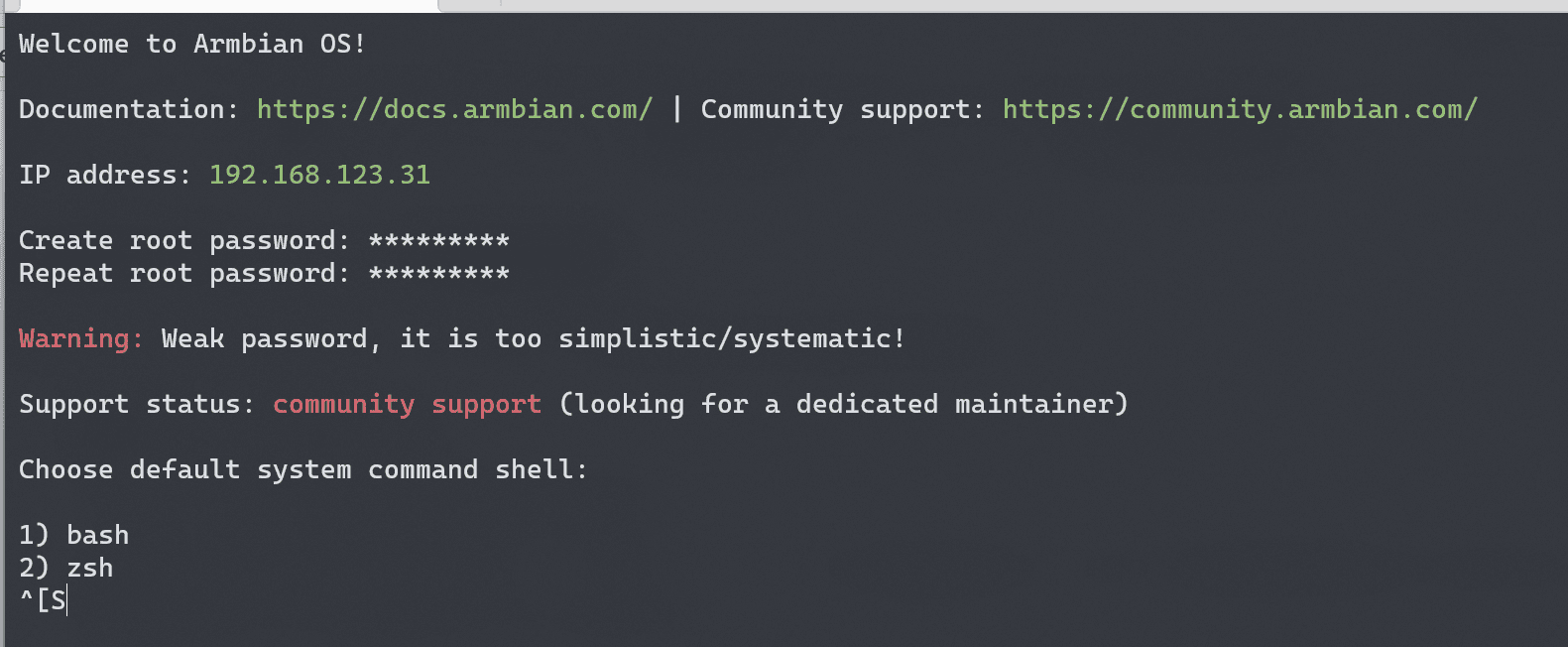
Task: Choose the '2) zsh' shell option
Action: click(x=65, y=568)
